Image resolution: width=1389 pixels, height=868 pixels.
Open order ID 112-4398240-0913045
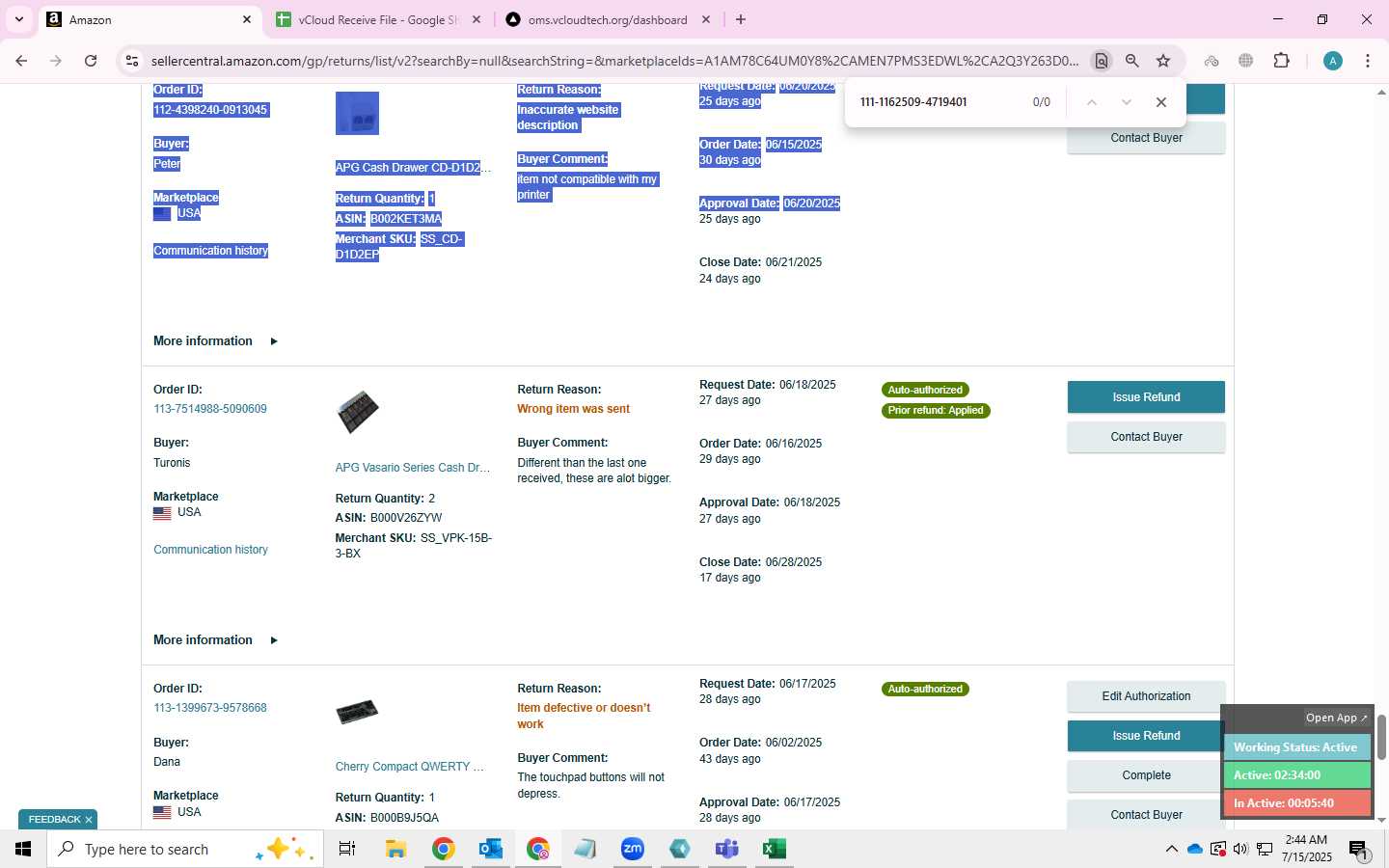210,110
